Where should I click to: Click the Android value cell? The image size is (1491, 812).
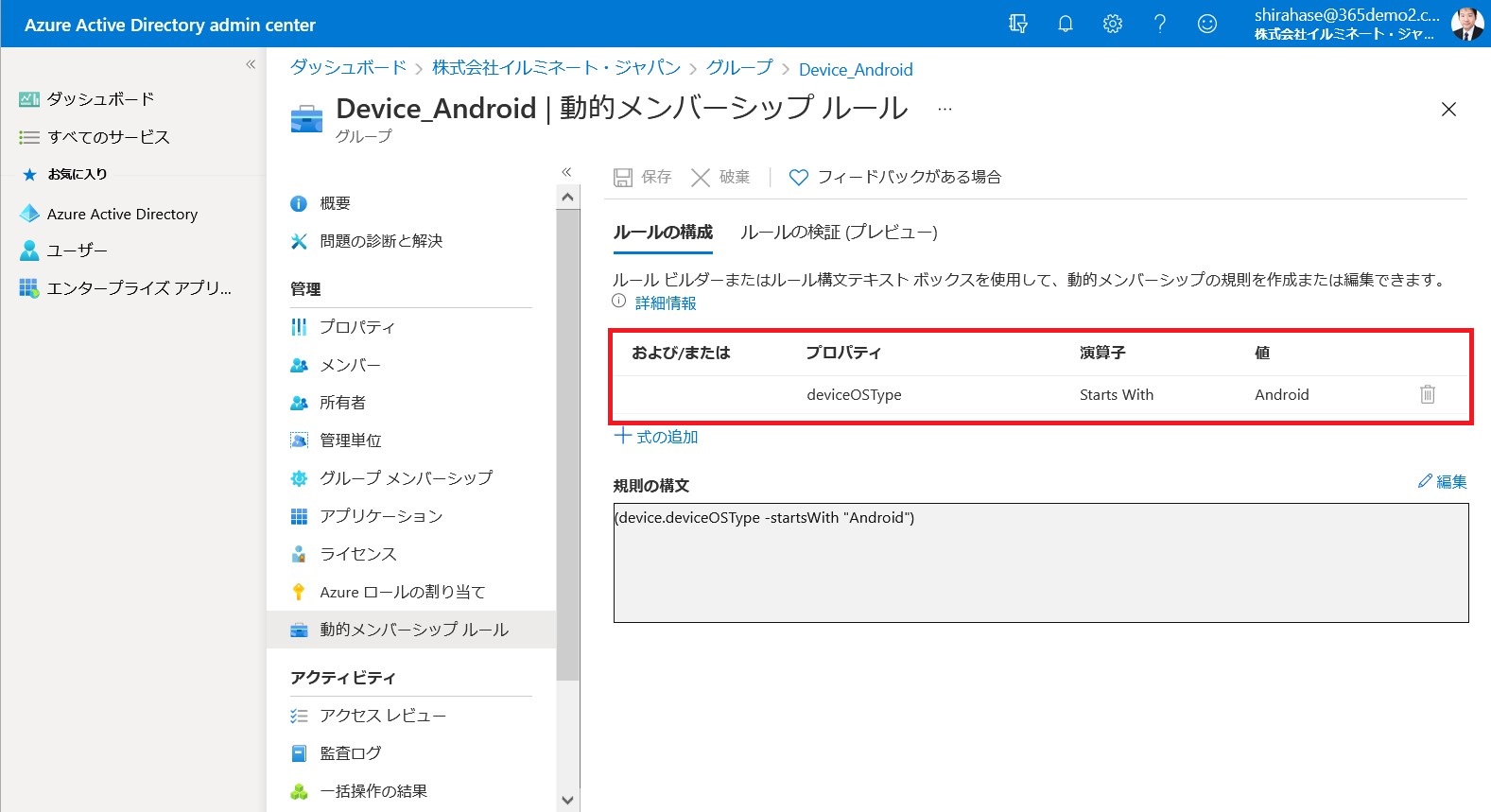coord(1282,395)
